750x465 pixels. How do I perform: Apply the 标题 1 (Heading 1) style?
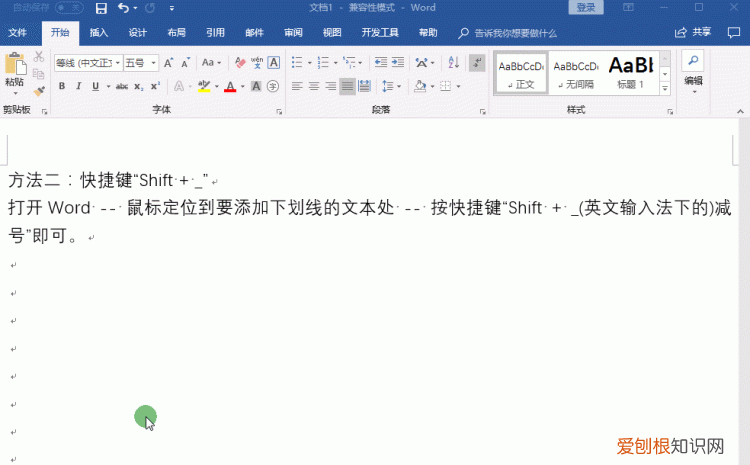coord(631,74)
